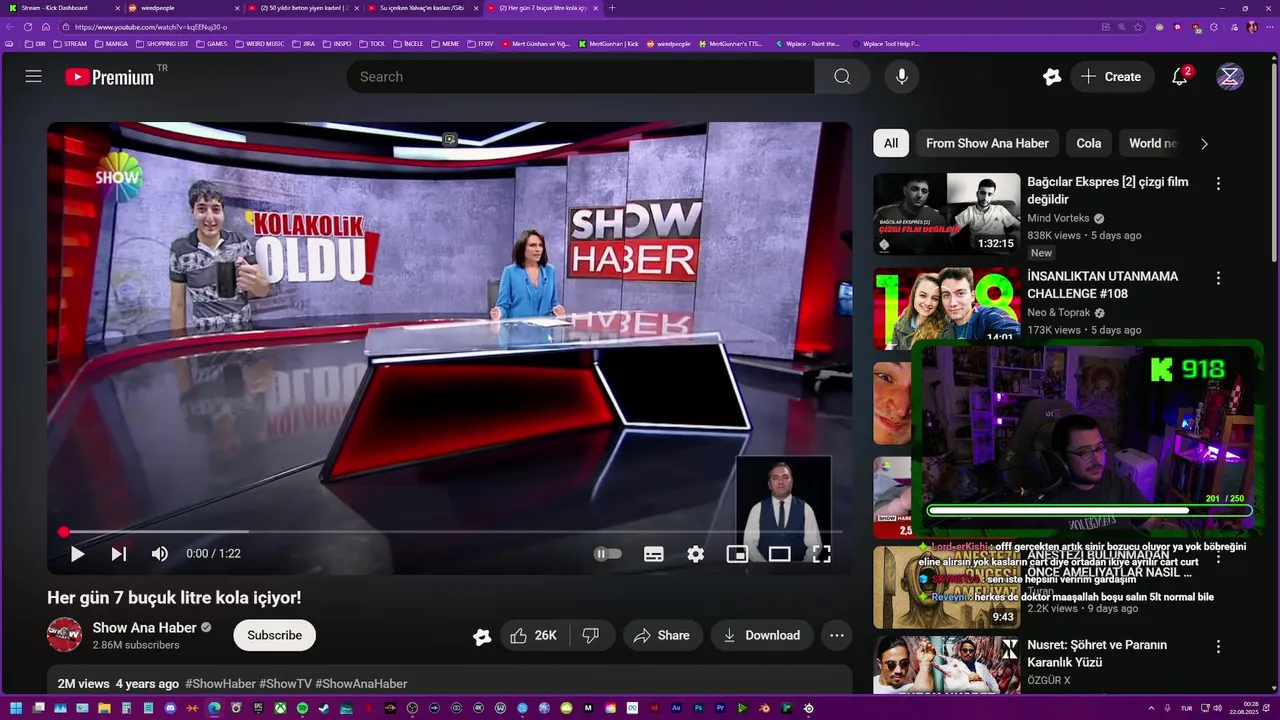Reload the page

click(28, 27)
